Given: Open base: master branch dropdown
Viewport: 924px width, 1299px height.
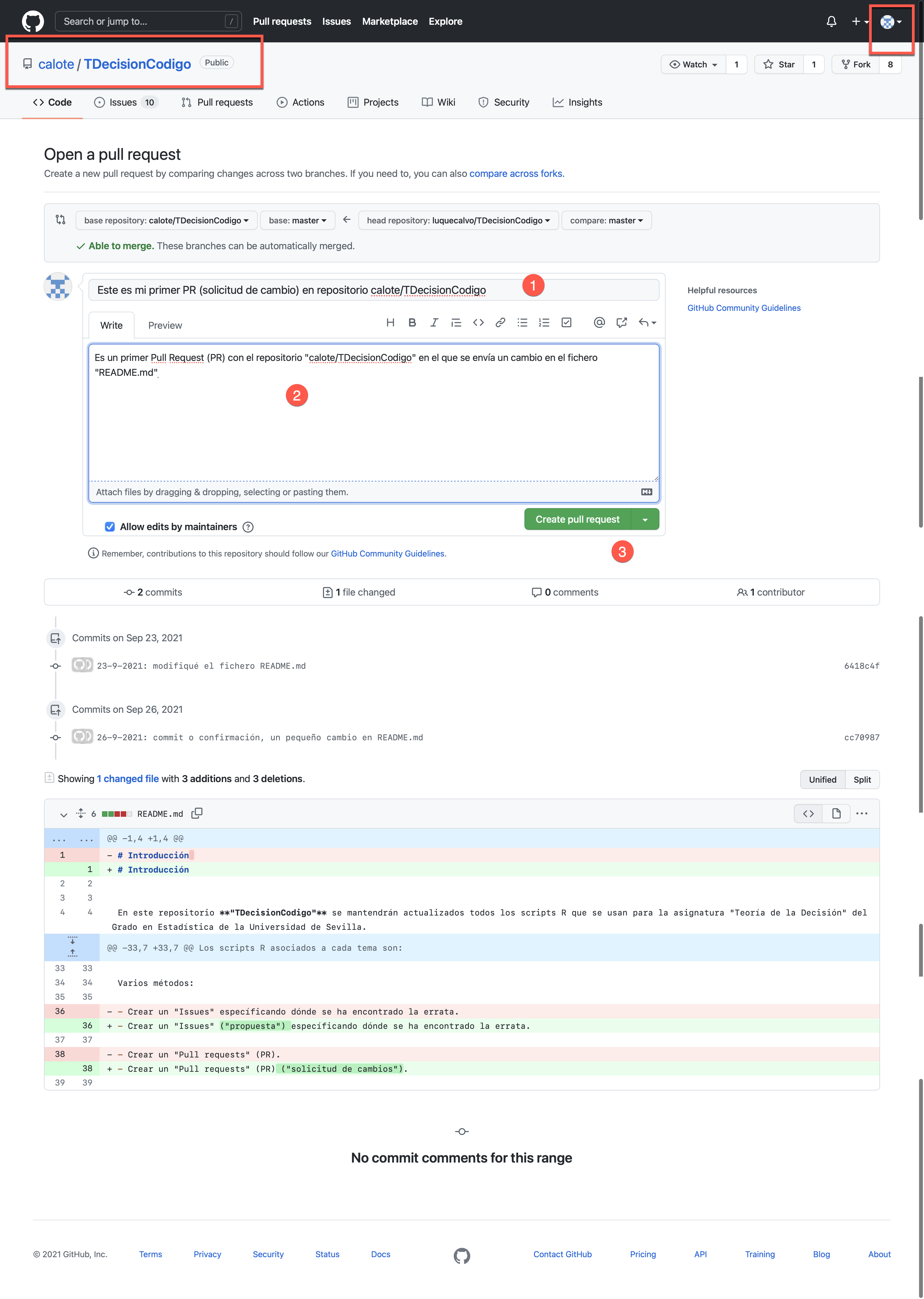Looking at the screenshot, I should pyautogui.click(x=298, y=220).
